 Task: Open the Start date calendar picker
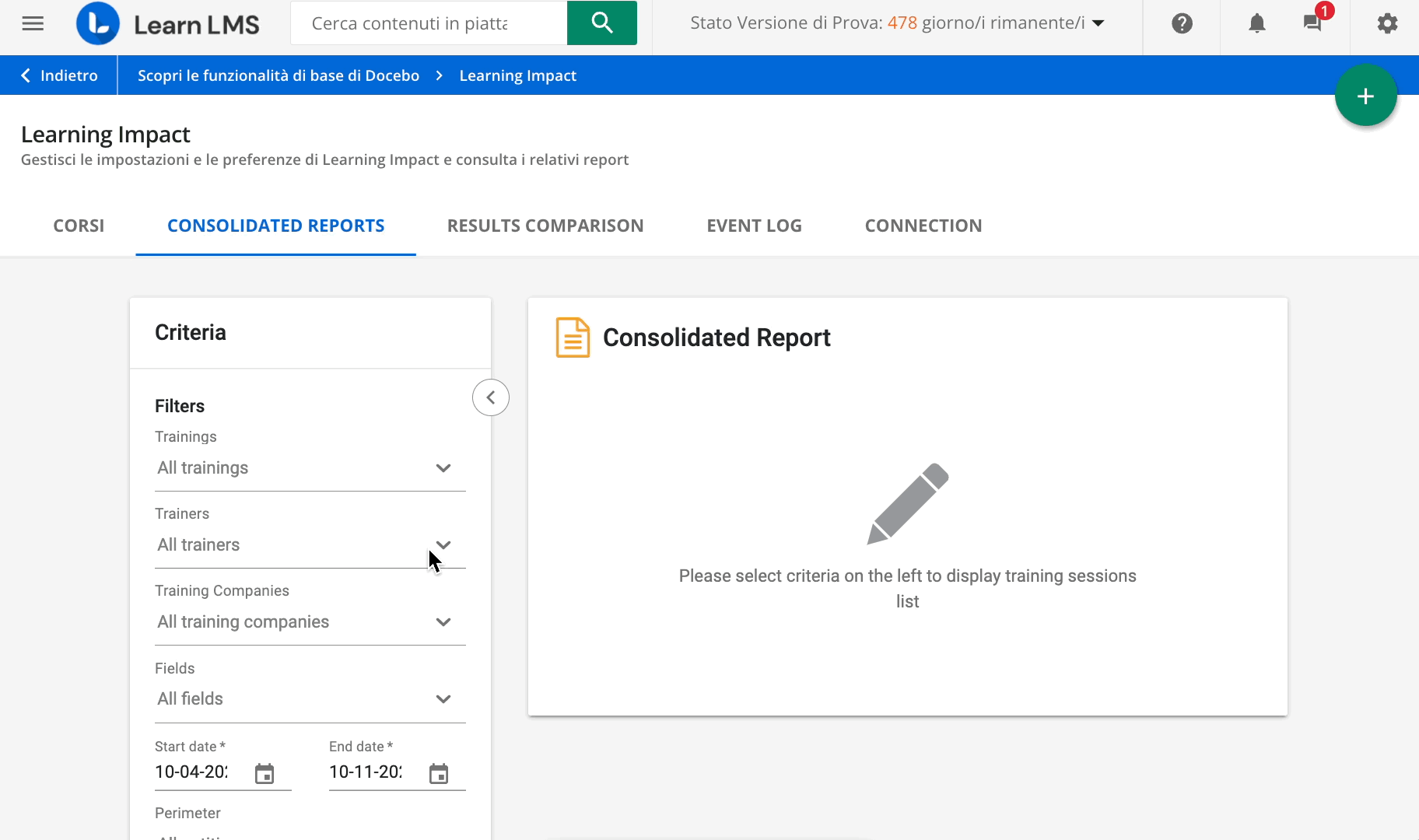click(x=265, y=774)
